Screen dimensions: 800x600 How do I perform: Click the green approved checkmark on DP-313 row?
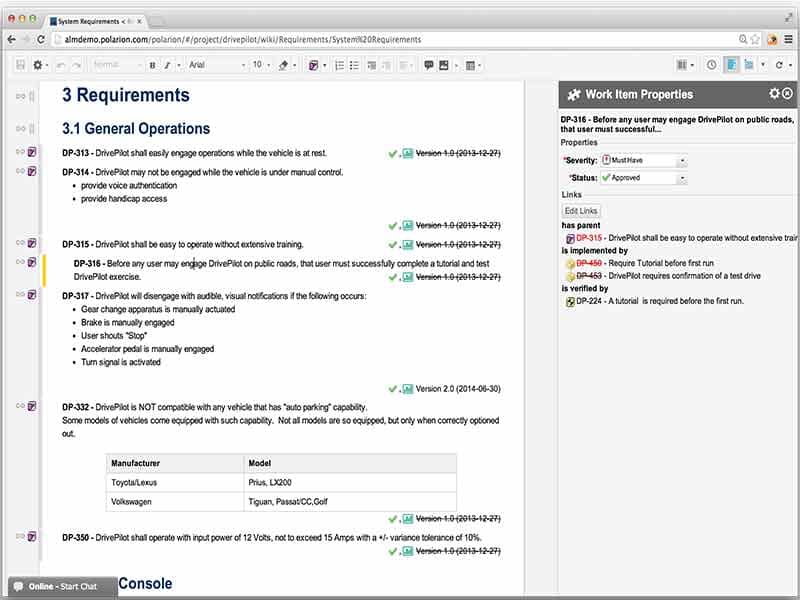pos(392,154)
